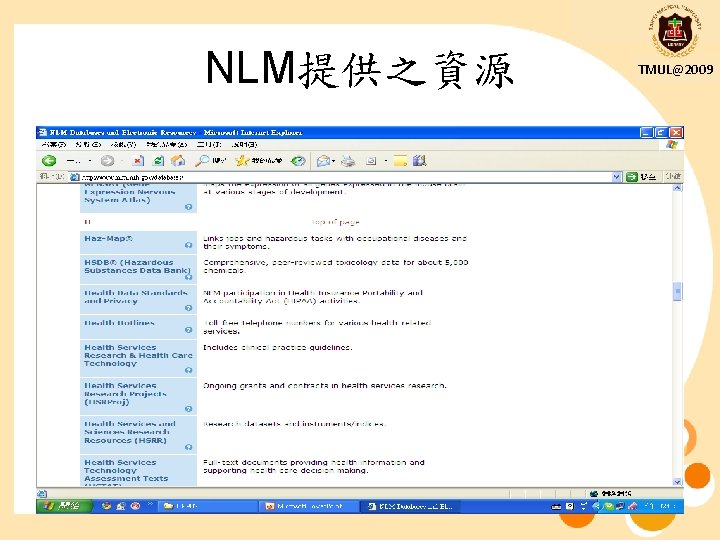Refresh the page via the Refresh icon
The height and width of the screenshot is (540, 720).
point(158,161)
